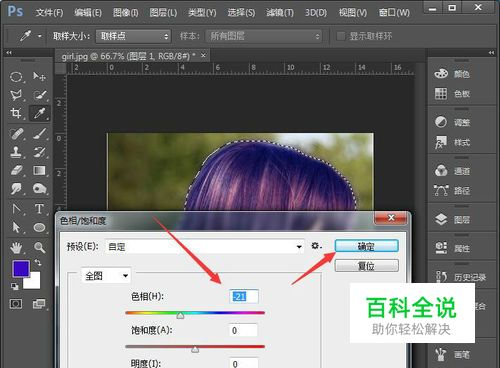
Task: Select the History Brush tool
Action: 40,152
